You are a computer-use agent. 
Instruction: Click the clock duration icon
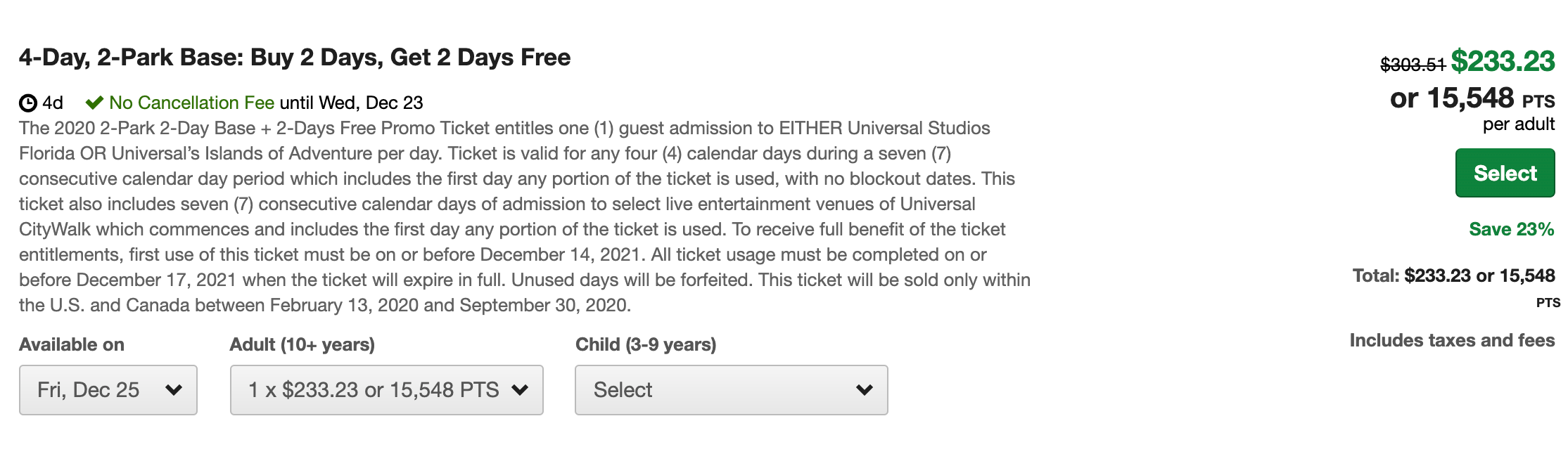click(x=28, y=103)
